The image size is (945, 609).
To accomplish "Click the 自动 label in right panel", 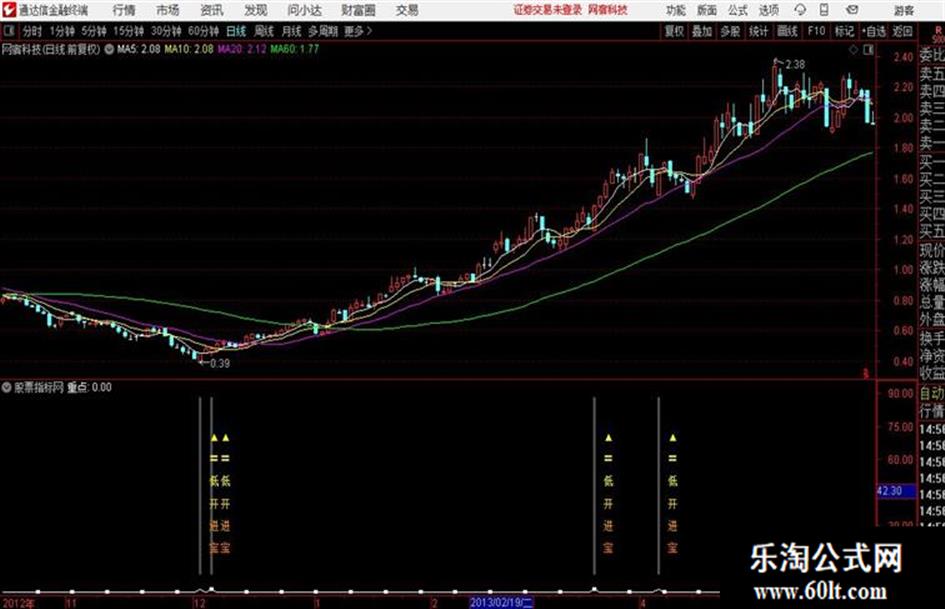I will pyautogui.click(x=932, y=394).
